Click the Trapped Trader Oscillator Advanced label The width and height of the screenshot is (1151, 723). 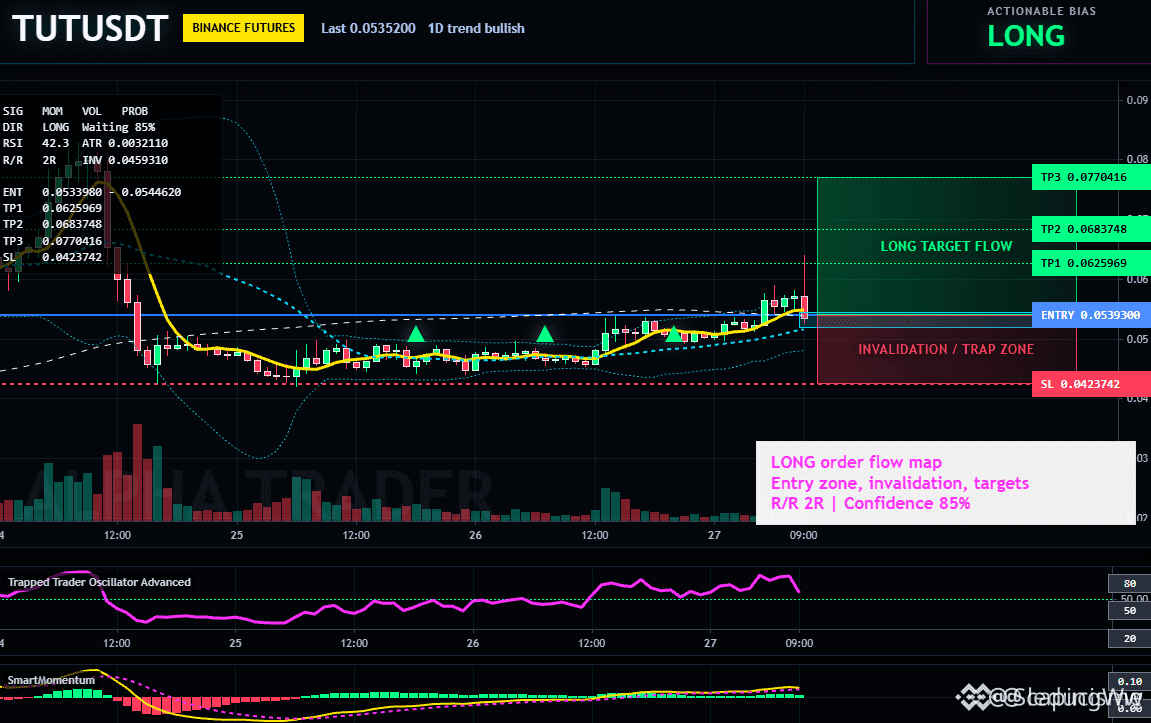click(99, 582)
